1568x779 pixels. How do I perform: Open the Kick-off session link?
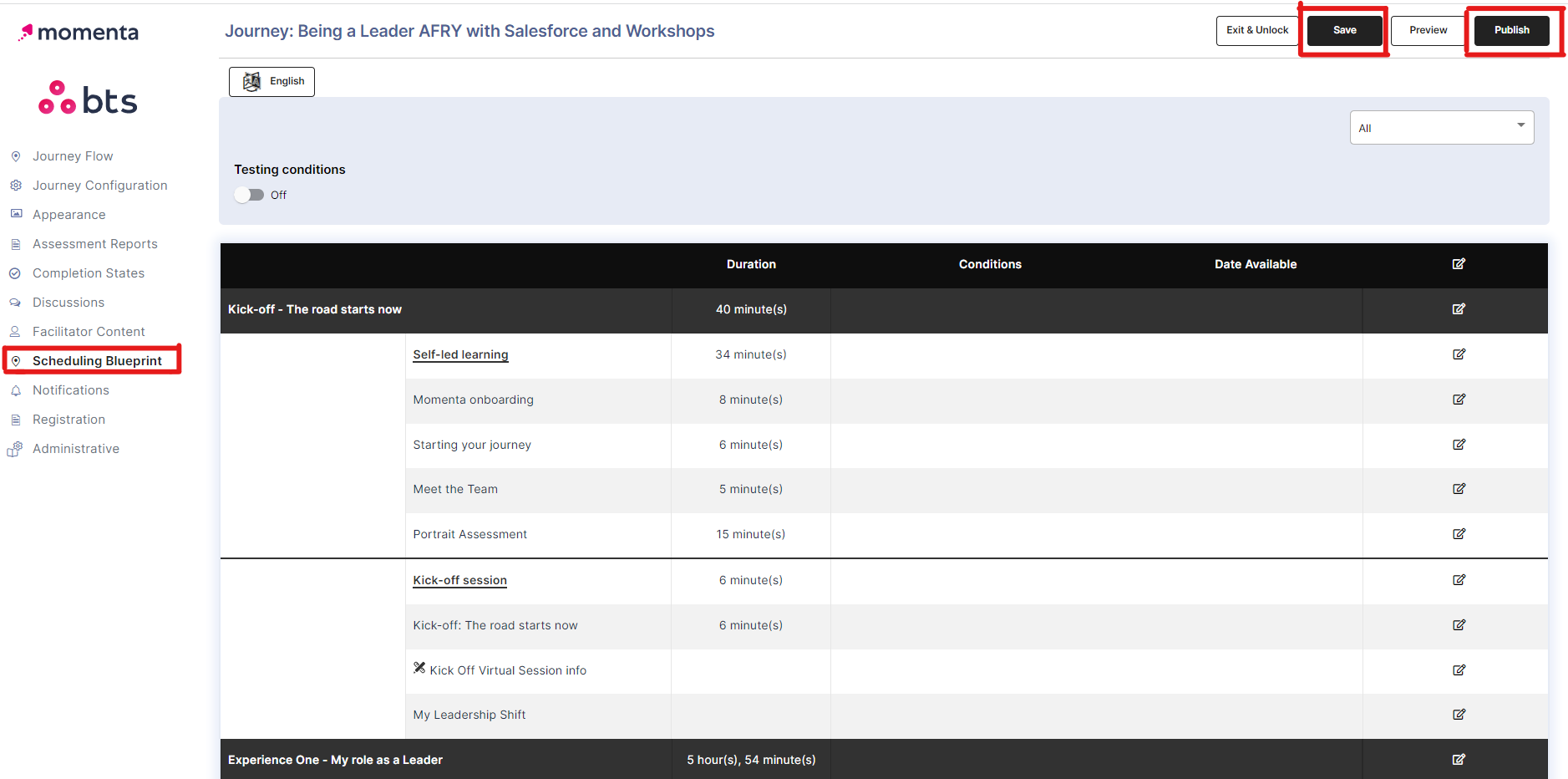tap(459, 580)
